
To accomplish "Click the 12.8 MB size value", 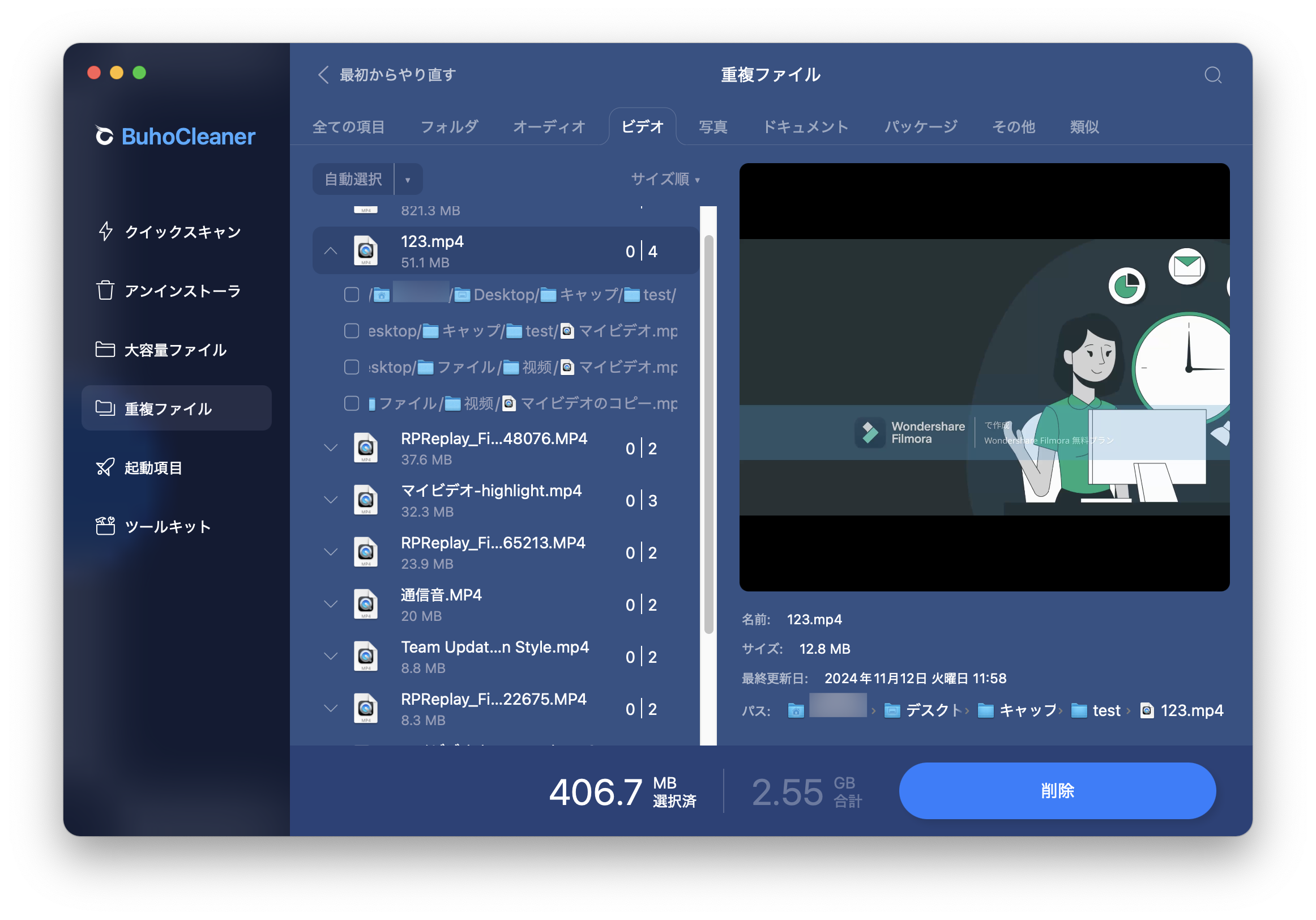I will coord(824,649).
